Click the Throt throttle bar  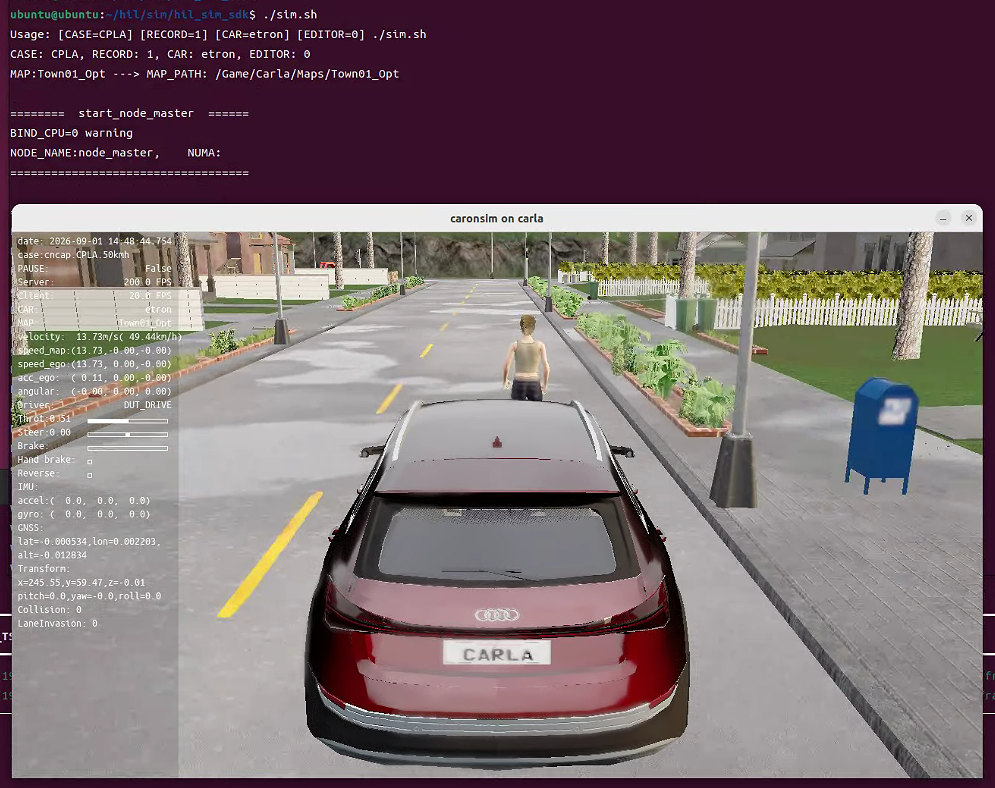click(x=128, y=421)
